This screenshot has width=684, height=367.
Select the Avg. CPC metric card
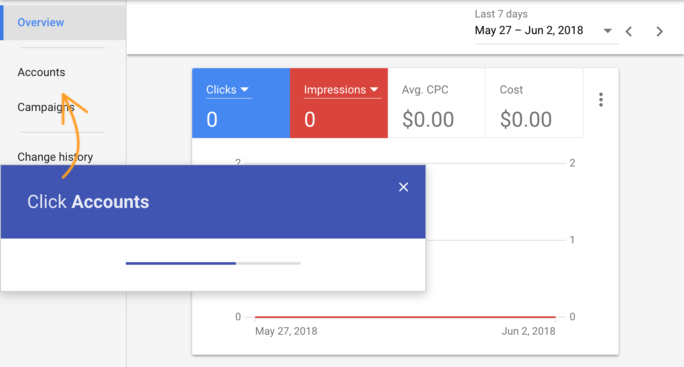tap(436, 103)
